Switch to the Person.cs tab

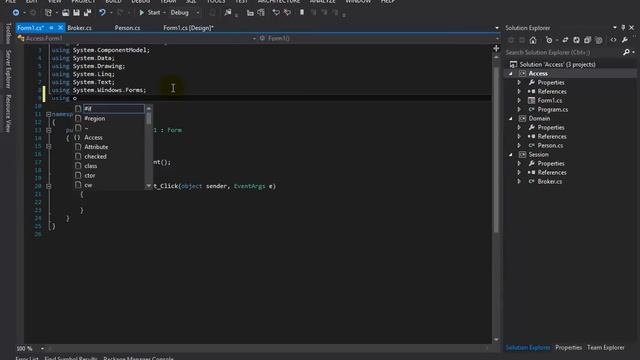(127, 28)
